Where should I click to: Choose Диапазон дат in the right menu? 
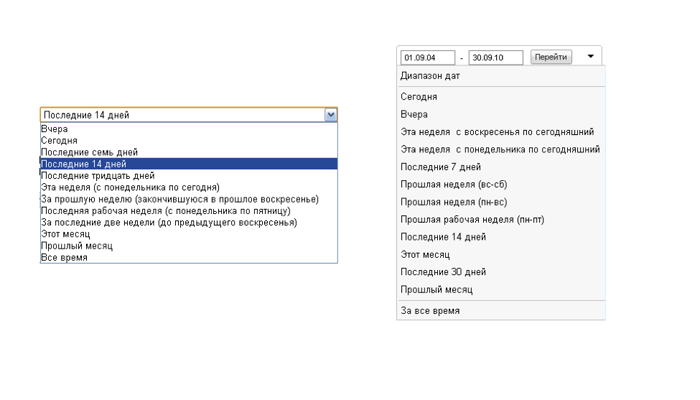[x=501, y=76]
